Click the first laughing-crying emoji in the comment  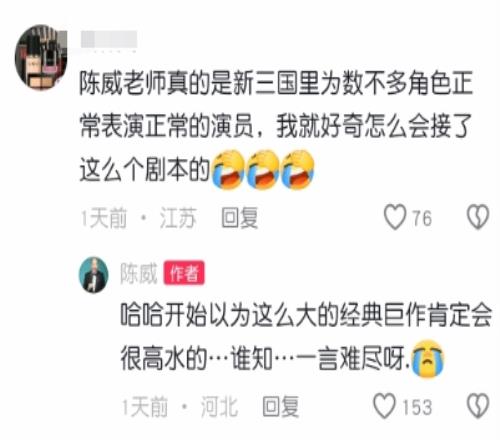pos(229,169)
